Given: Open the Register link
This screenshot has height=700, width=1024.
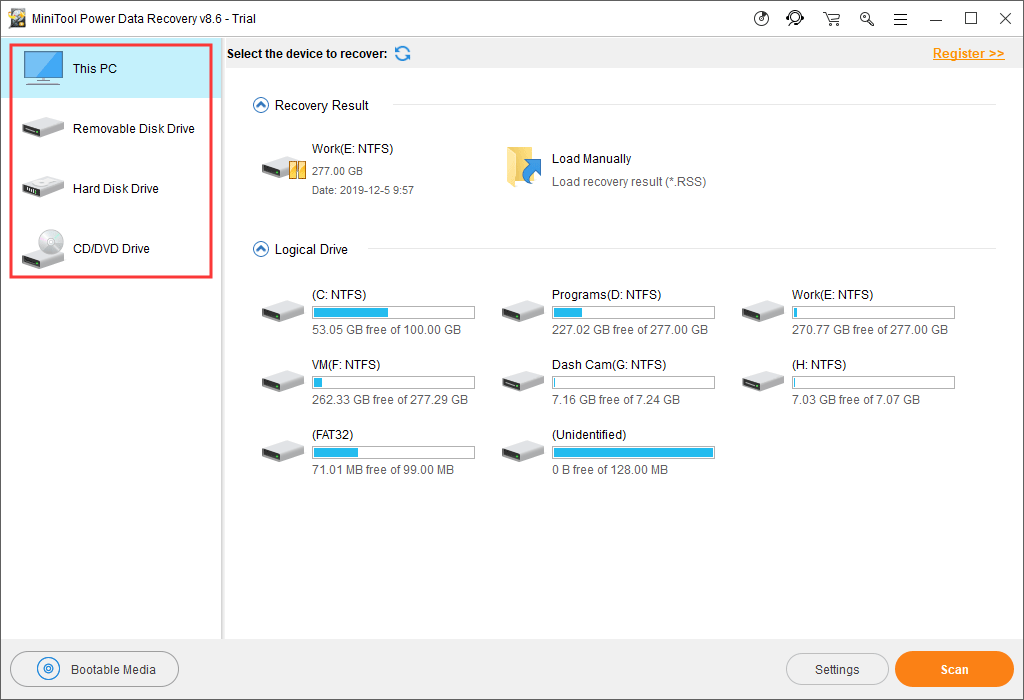Looking at the screenshot, I should click(x=968, y=53).
